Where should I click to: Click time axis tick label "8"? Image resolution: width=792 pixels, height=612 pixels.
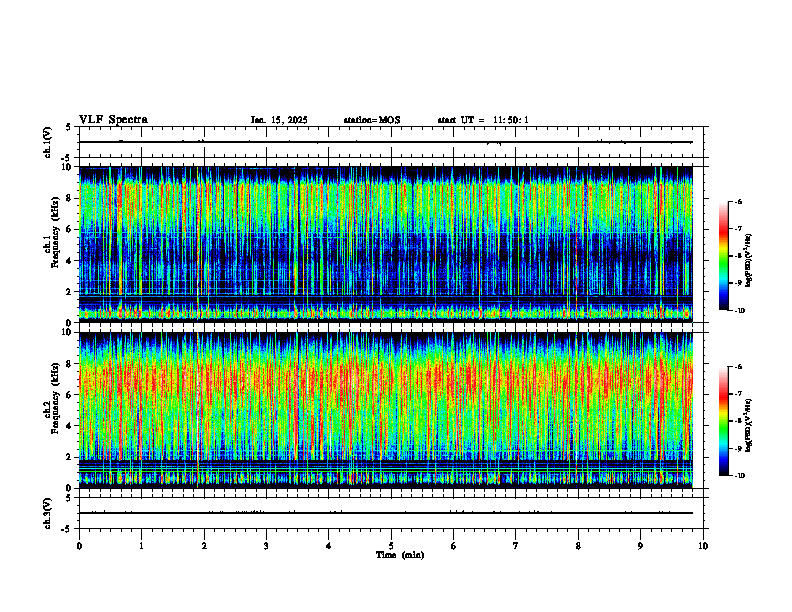[x=578, y=546]
